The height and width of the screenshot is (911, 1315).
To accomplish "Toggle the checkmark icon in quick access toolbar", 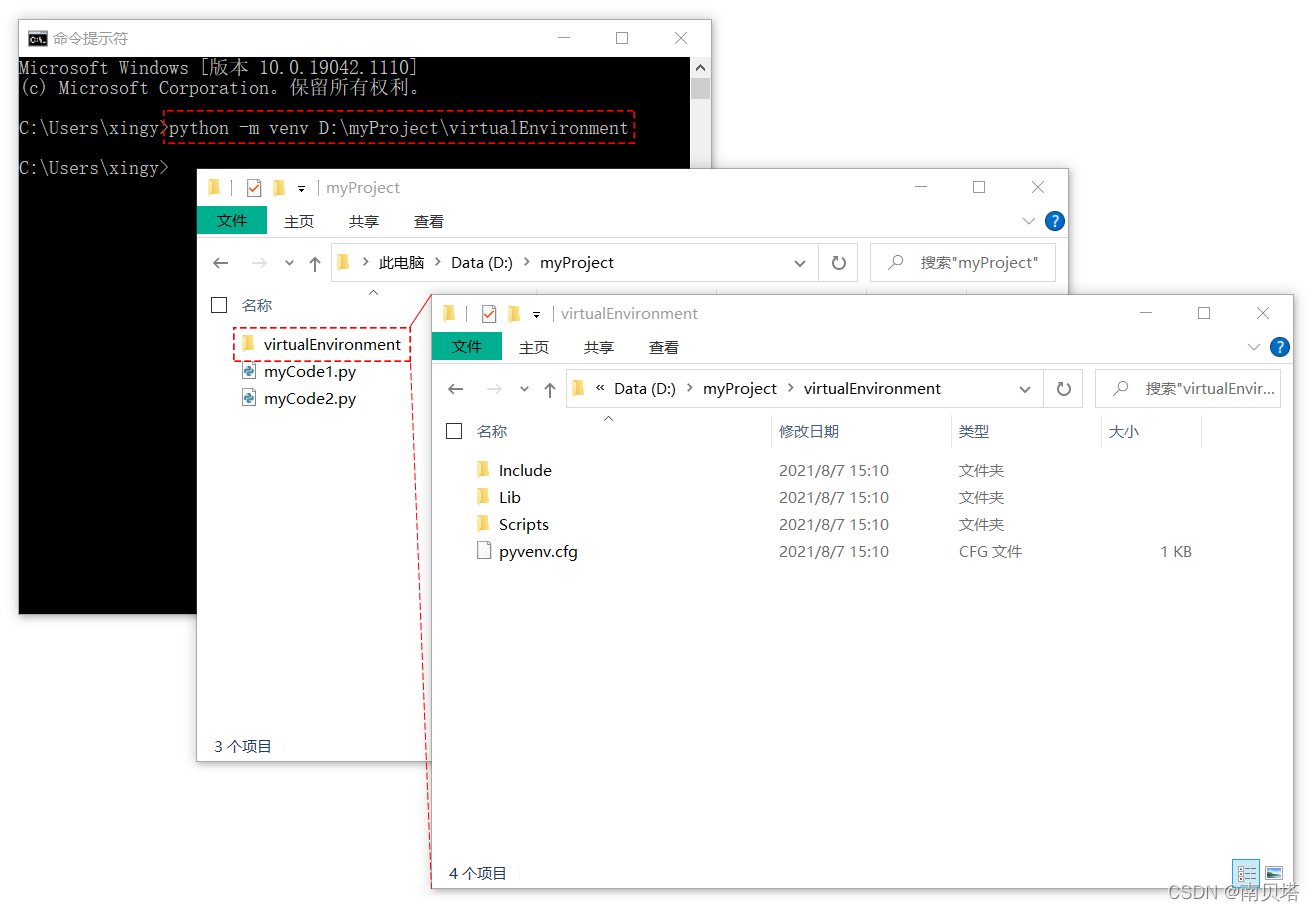I will pyautogui.click(x=488, y=313).
